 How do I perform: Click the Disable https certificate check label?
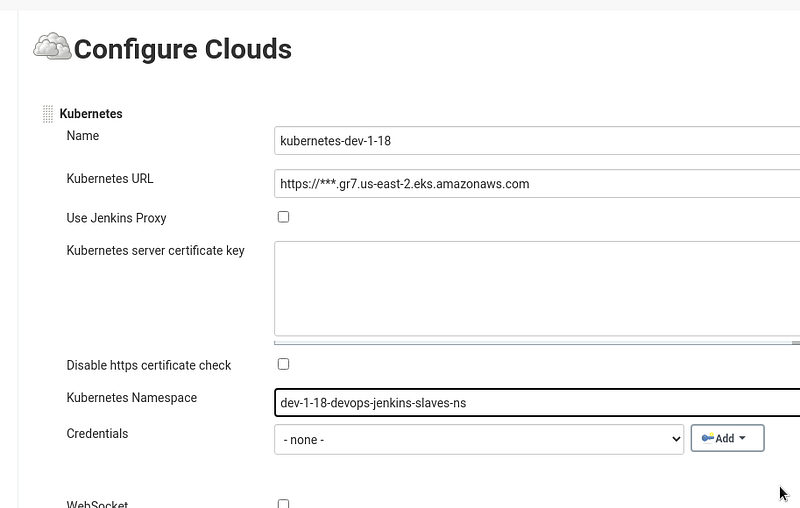coord(148,365)
